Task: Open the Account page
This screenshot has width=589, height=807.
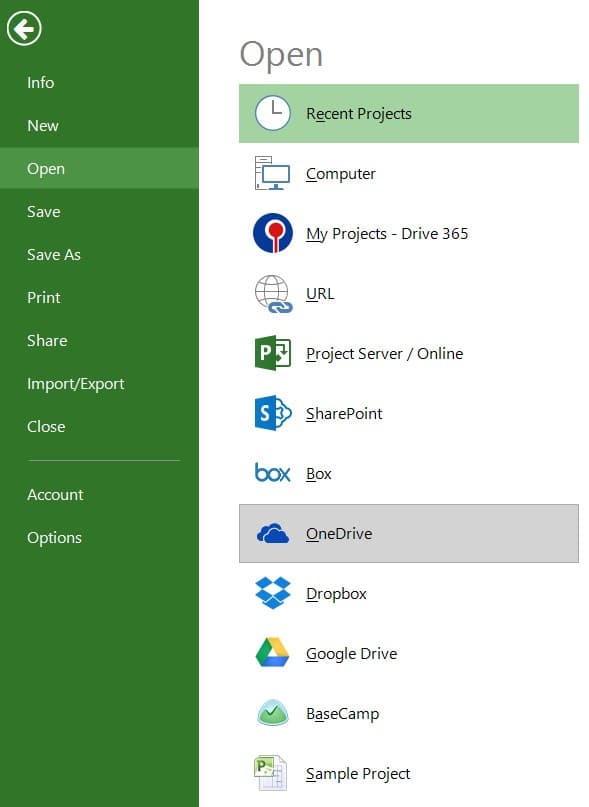Action: pos(55,495)
